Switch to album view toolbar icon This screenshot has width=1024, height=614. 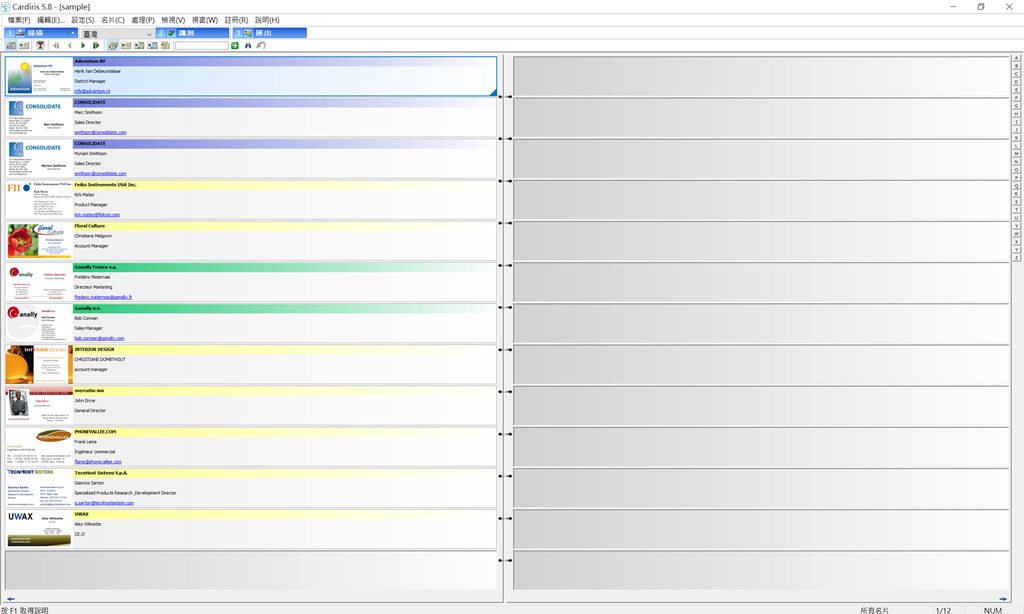11,46
